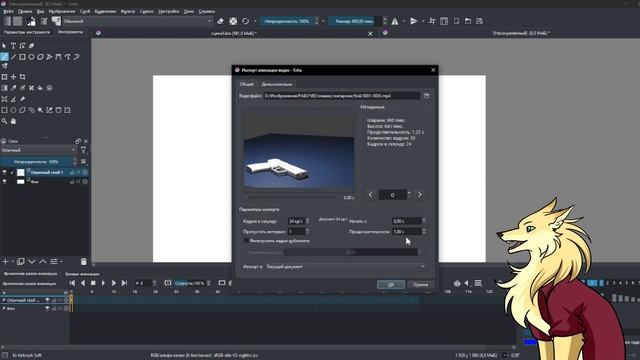This screenshot has width=640, height=360.
Task: Select the Gradient tool in toolbox
Action: 4,88
